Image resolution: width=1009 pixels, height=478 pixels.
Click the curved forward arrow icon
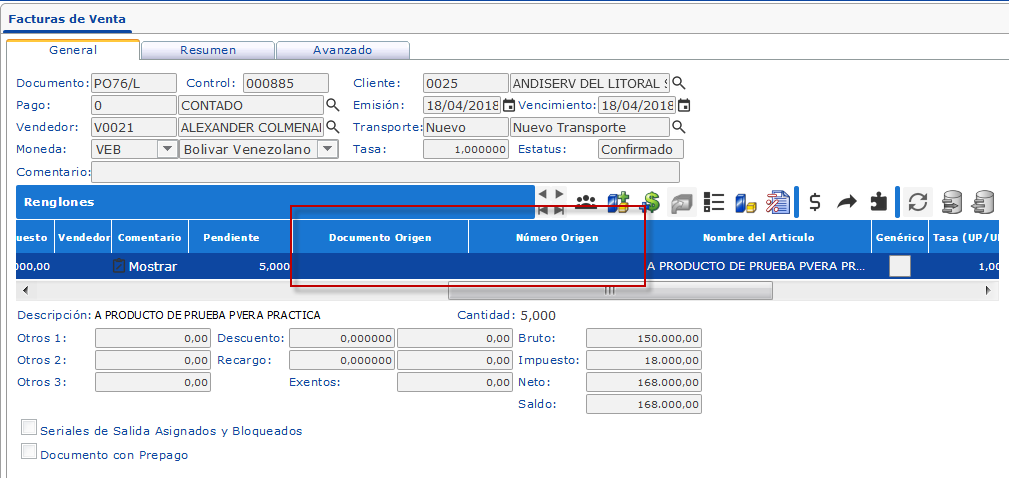pos(847,202)
